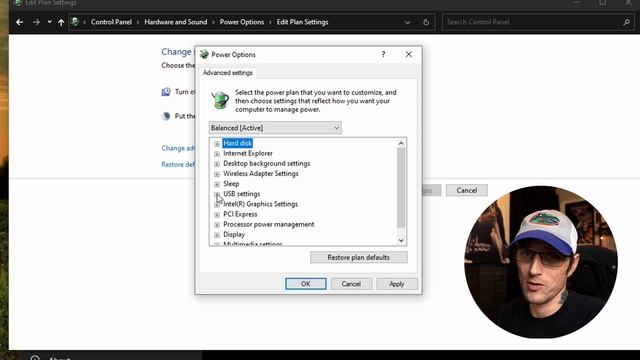
Task: Expand the address bar history dropdown
Action: [407, 22]
